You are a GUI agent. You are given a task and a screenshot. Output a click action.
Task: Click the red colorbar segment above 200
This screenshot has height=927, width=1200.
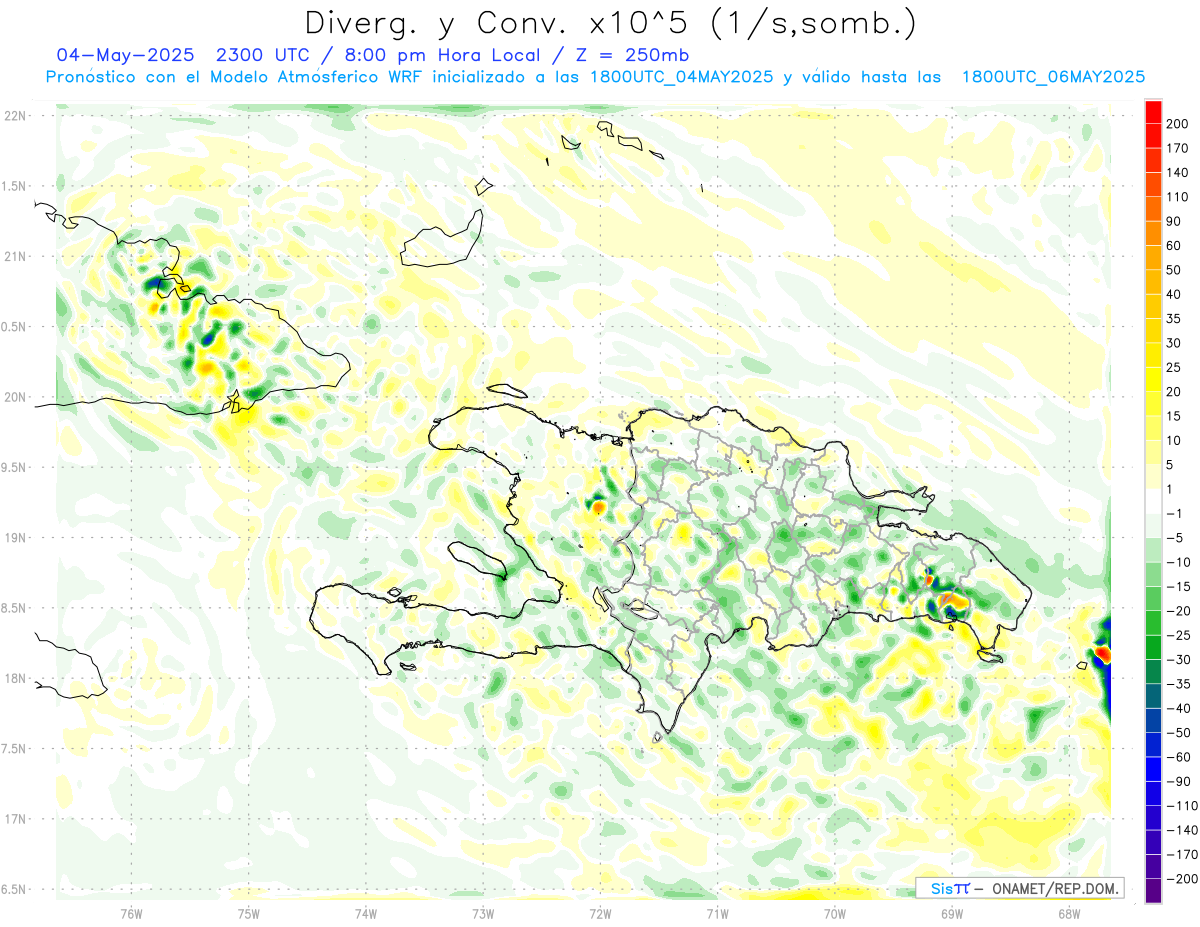point(1153,111)
